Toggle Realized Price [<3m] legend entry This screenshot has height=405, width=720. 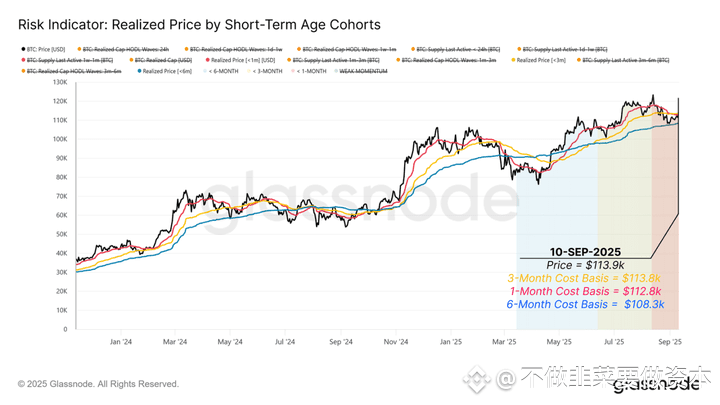tap(538, 60)
